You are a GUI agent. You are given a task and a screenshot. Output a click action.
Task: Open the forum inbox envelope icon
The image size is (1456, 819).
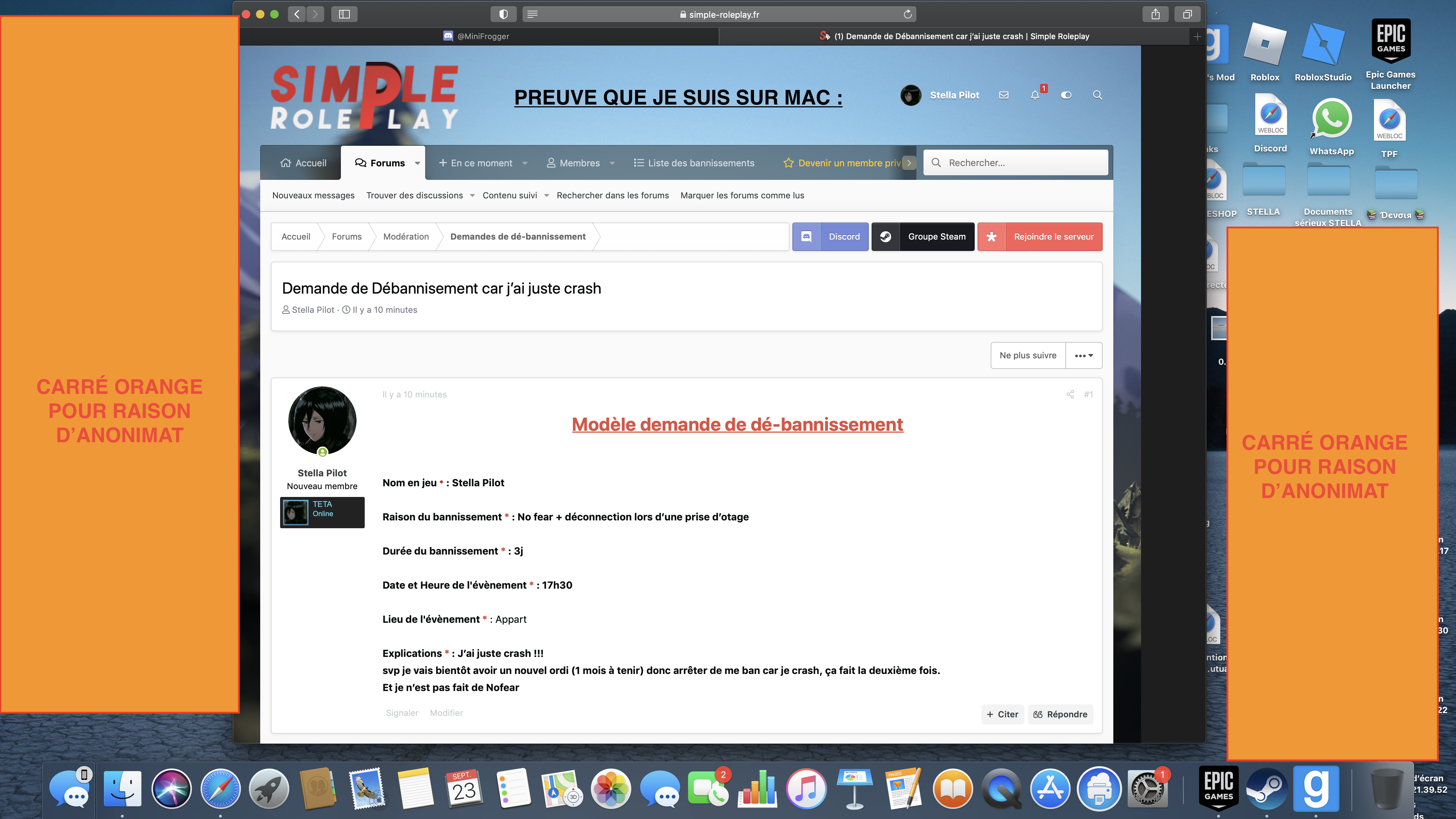(x=1004, y=95)
